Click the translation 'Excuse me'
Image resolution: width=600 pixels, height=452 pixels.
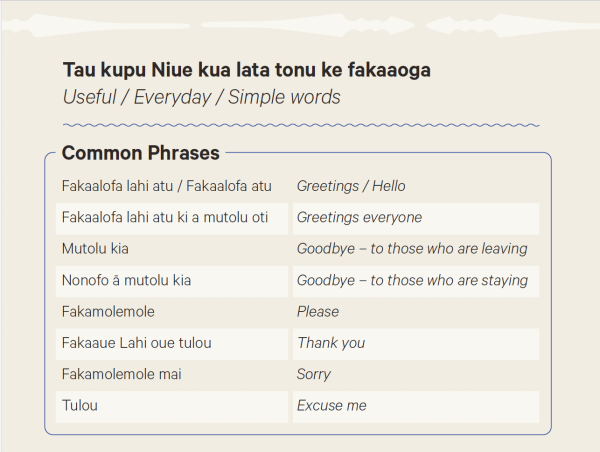click(x=331, y=406)
